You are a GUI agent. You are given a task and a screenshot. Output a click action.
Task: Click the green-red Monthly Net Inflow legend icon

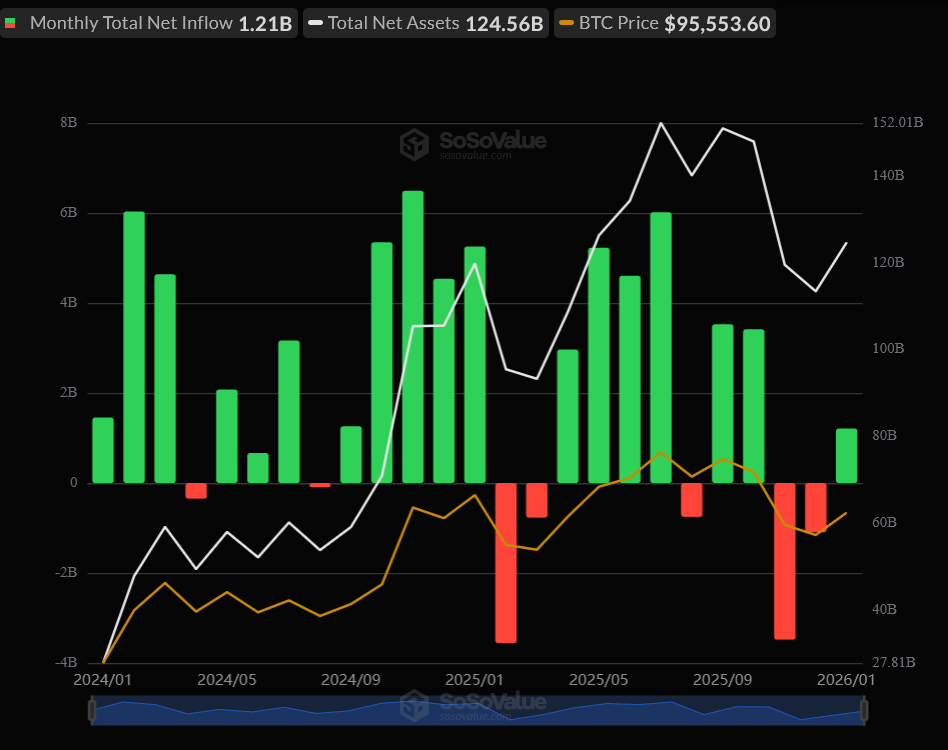pyautogui.click(x=11, y=22)
